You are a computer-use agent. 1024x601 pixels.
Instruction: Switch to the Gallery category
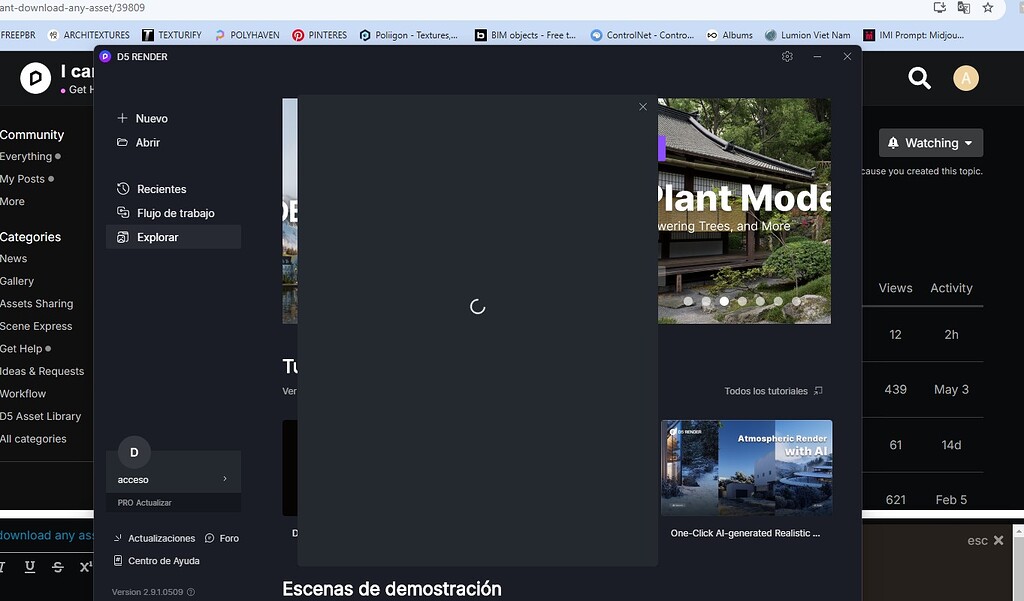click(x=17, y=281)
